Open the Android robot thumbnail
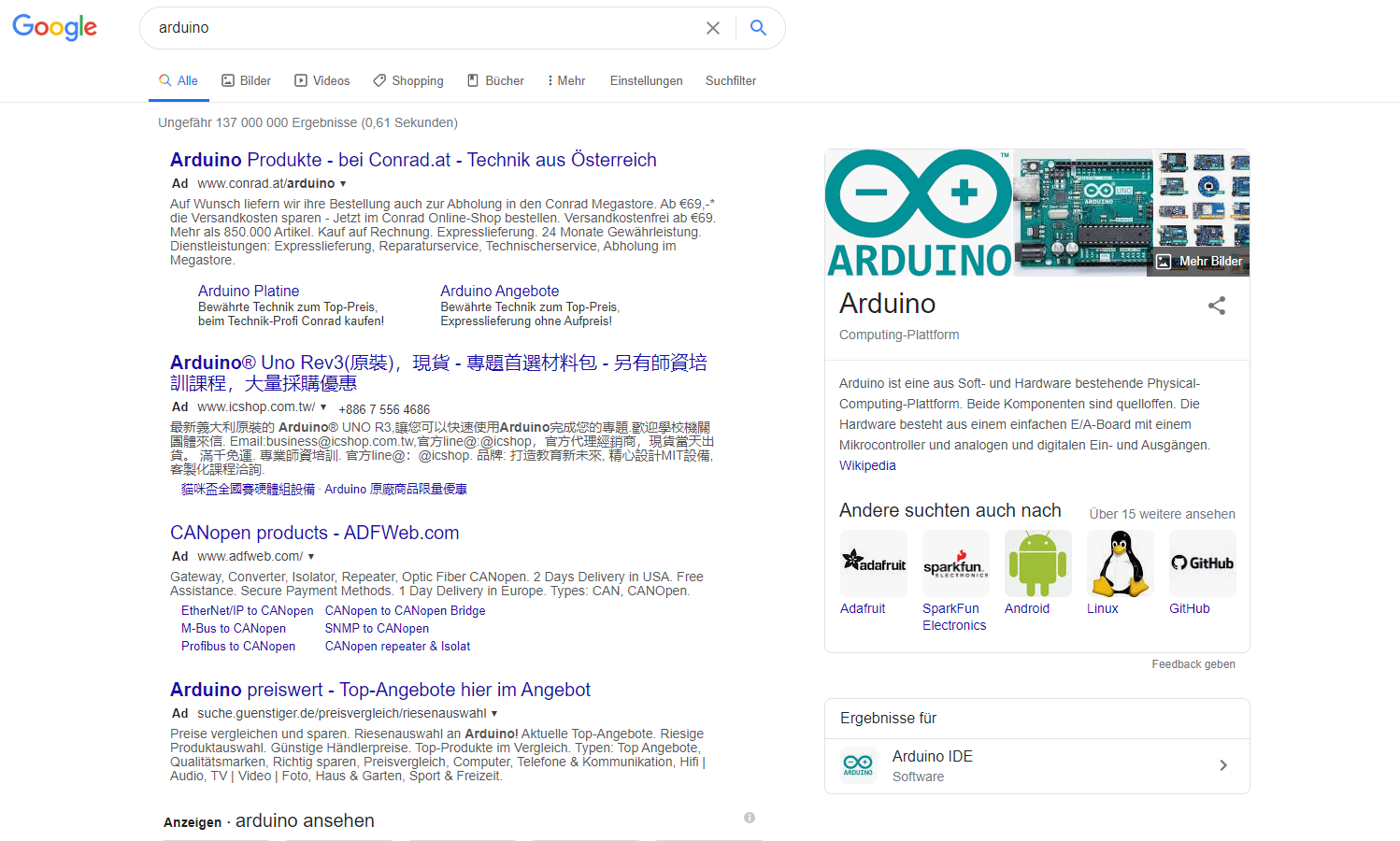The image size is (1400, 841). [1038, 563]
